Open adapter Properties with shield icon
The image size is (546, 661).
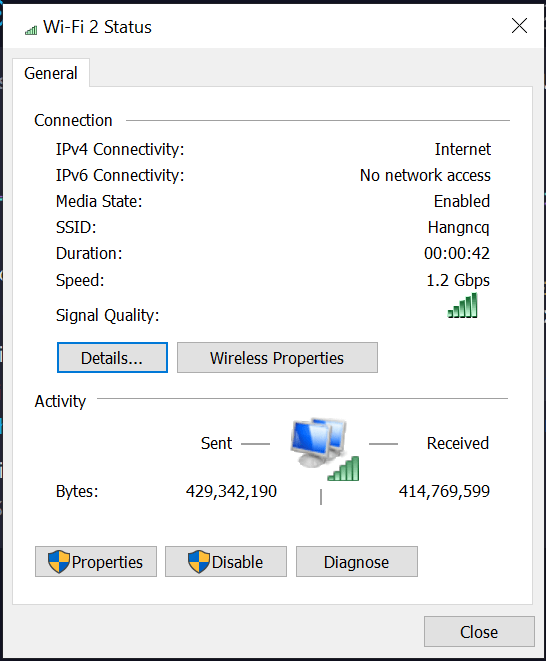96,562
